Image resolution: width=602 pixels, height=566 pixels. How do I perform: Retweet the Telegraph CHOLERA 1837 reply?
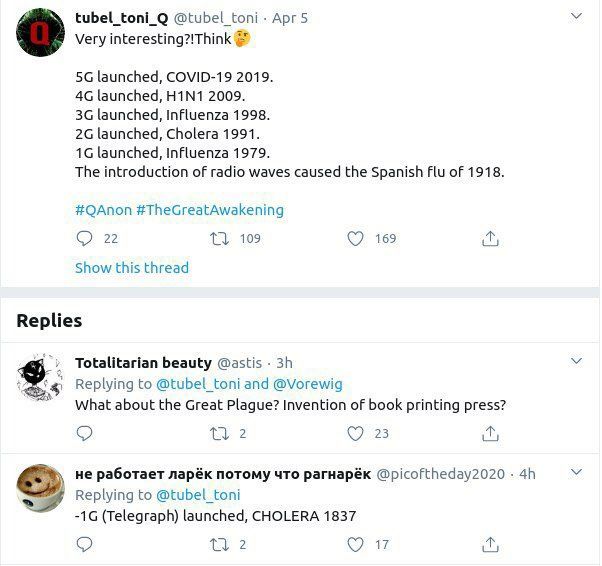tap(220, 544)
